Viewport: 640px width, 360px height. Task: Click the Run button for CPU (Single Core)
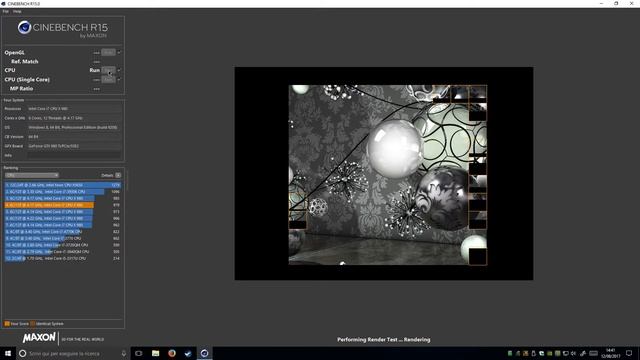click(108, 80)
